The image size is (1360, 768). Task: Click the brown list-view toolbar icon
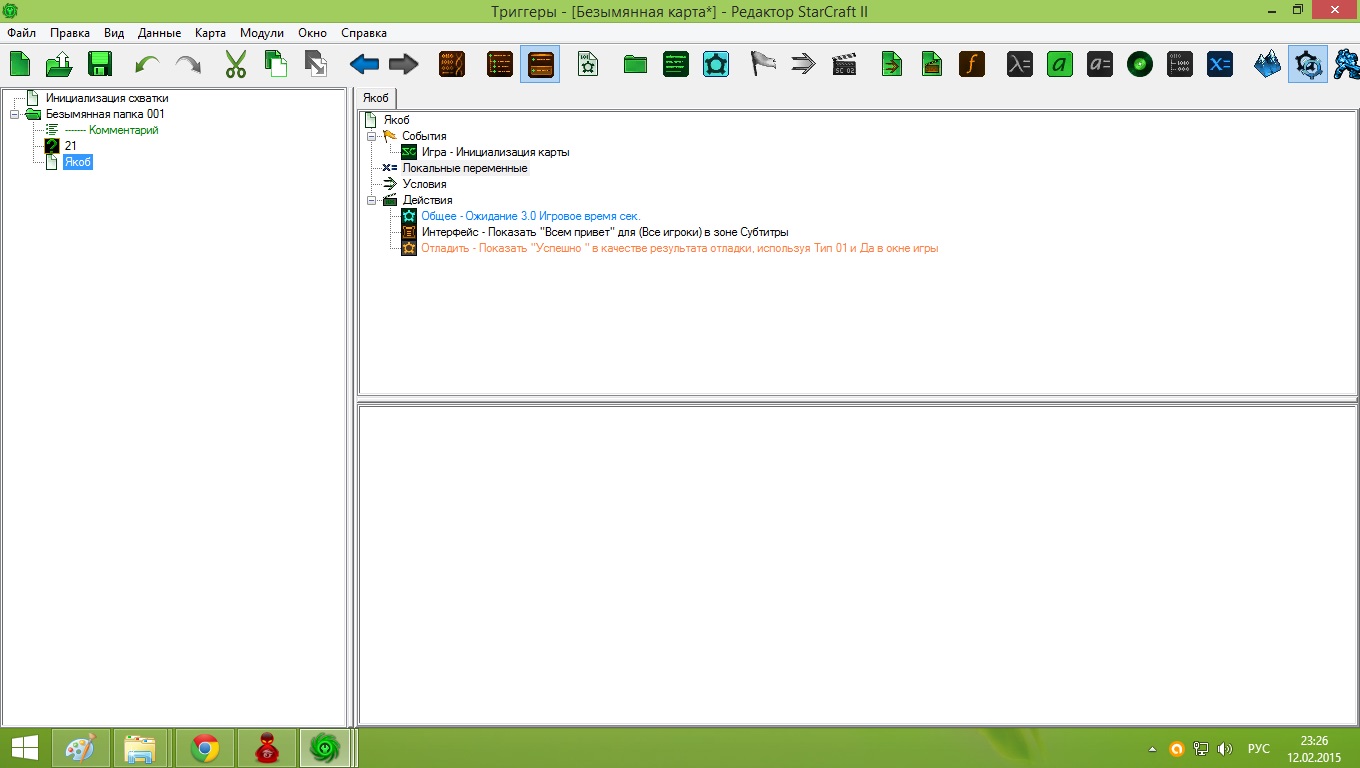[500, 65]
